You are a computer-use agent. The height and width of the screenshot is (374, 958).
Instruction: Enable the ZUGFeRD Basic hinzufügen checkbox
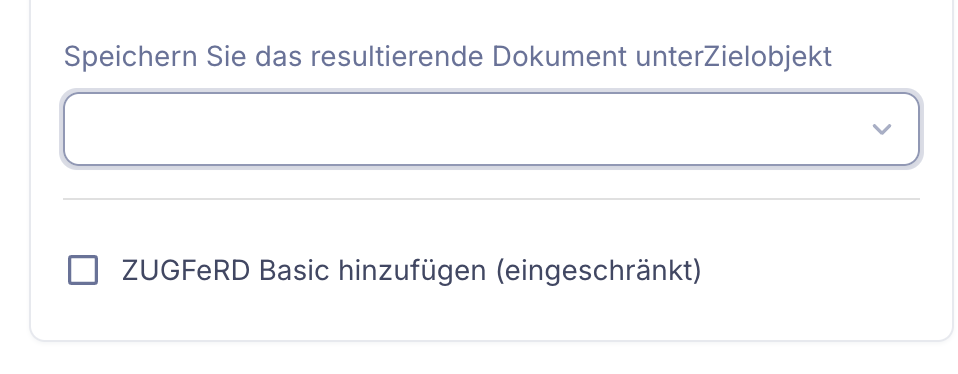click(x=83, y=270)
